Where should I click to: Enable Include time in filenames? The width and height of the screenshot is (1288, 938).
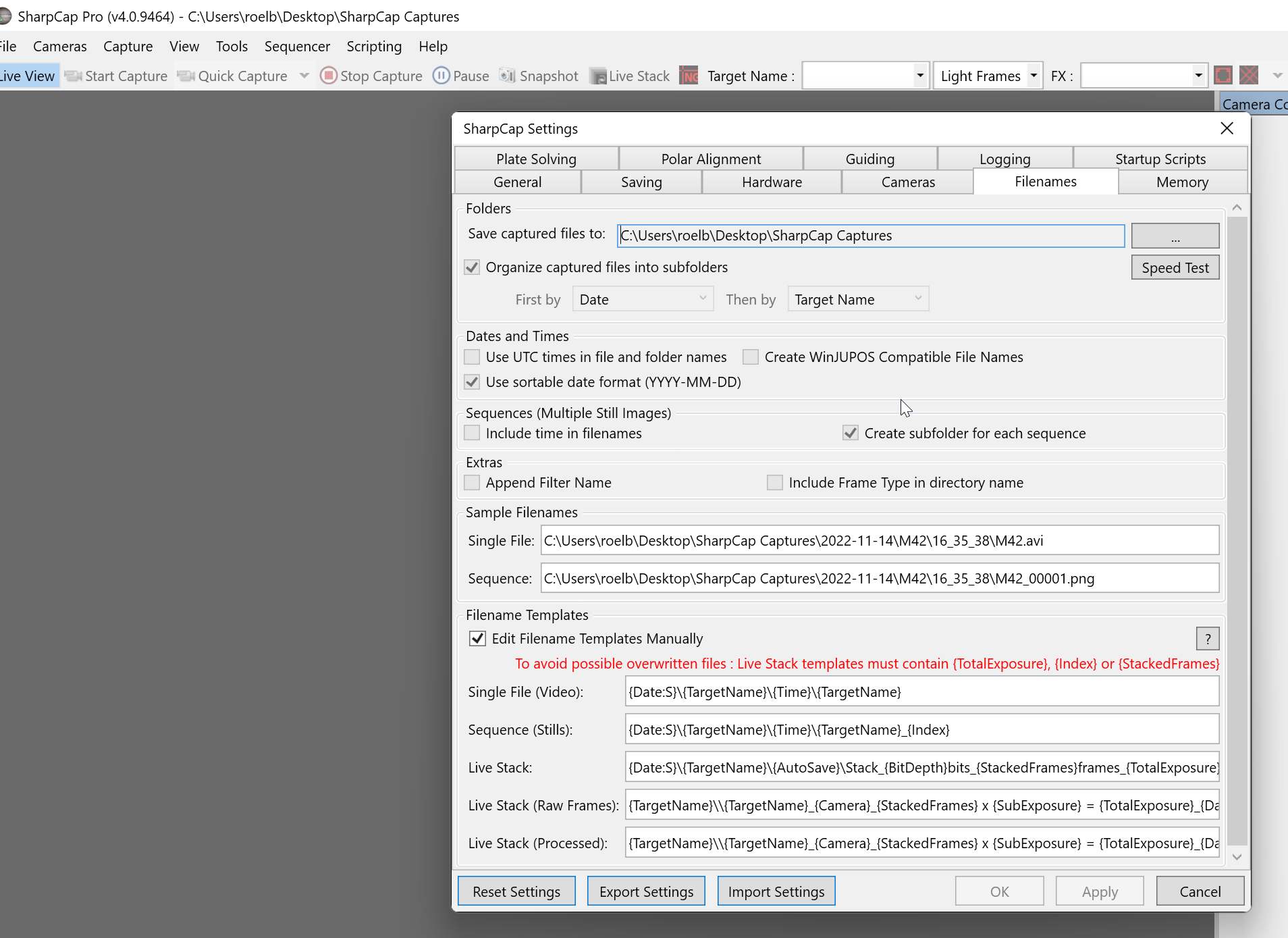pos(472,433)
